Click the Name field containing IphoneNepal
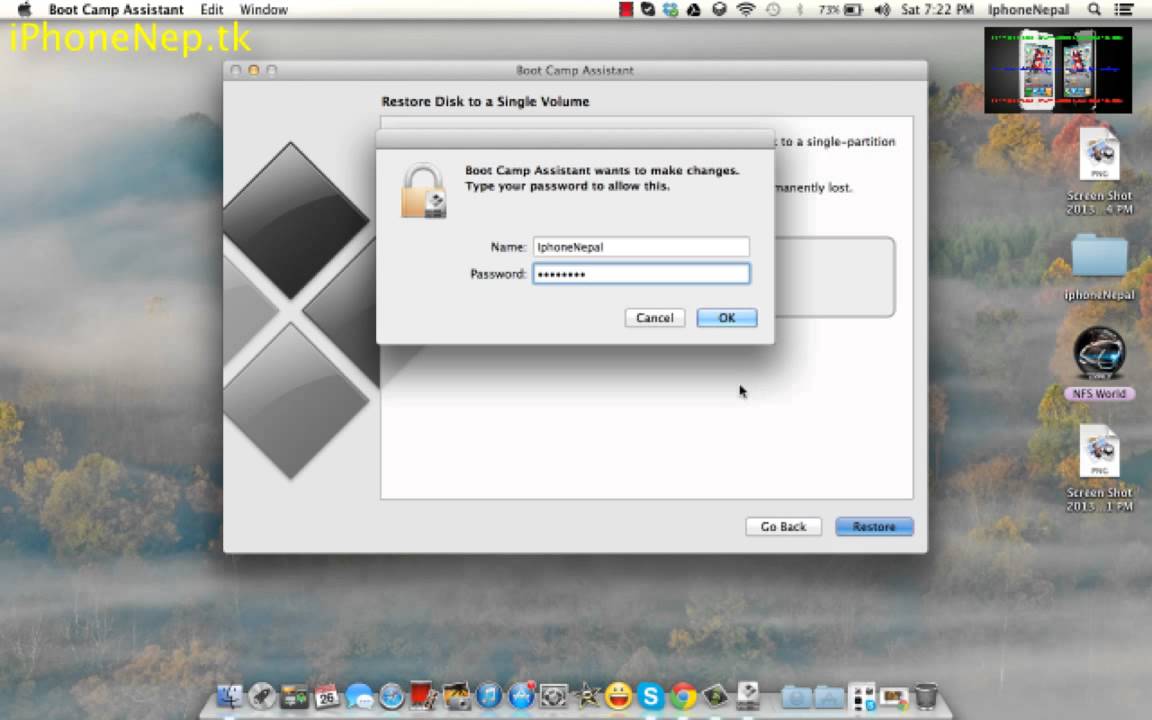The height and width of the screenshot is (720, 1152). [x=641, y=247]
